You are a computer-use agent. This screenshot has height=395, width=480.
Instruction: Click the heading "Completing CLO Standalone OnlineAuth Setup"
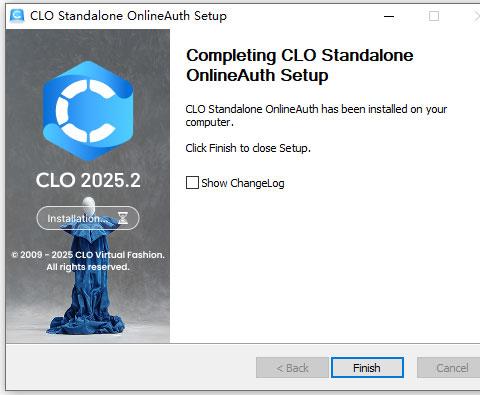[x=300, y=65]
